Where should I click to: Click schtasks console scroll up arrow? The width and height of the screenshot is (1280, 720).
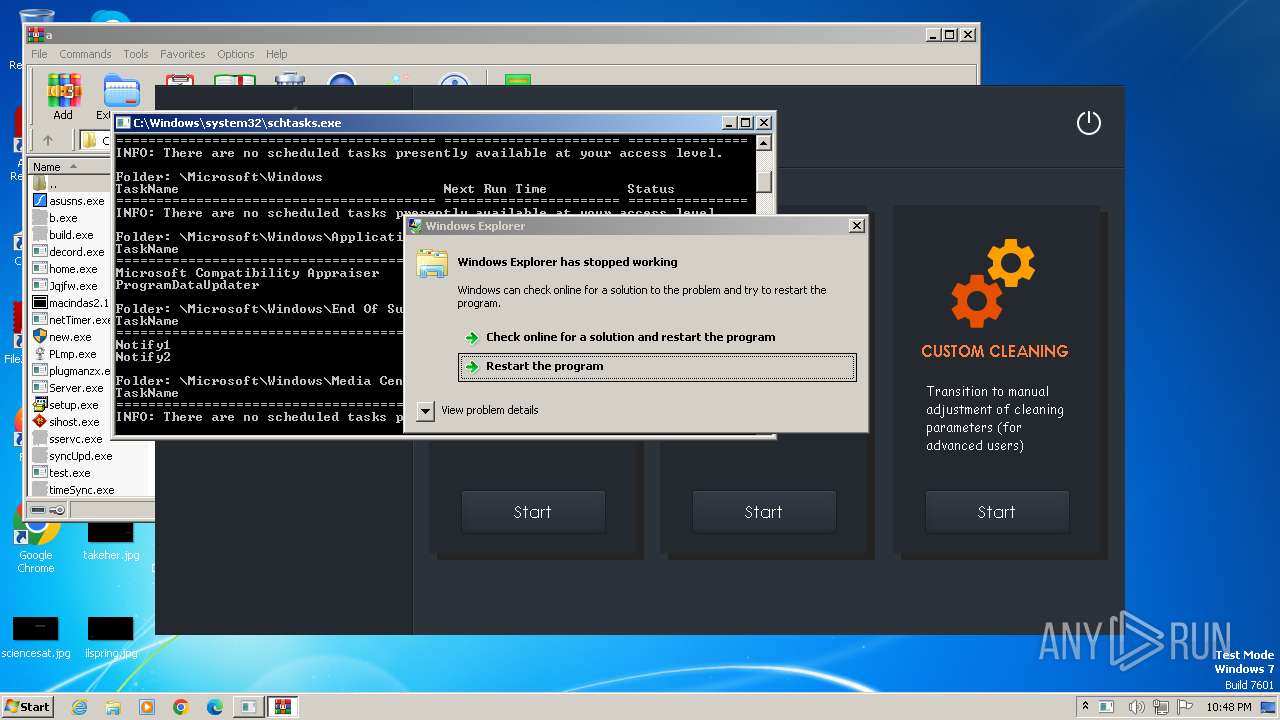tap(764, 144)
